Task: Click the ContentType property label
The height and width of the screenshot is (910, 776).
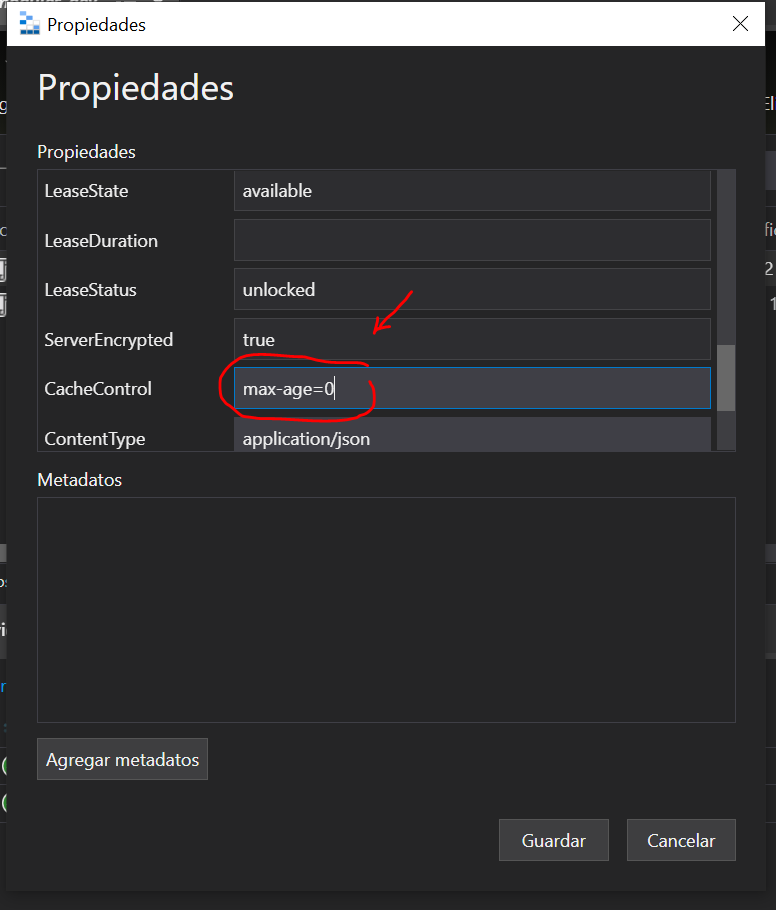Action: [x=94, y=438]
